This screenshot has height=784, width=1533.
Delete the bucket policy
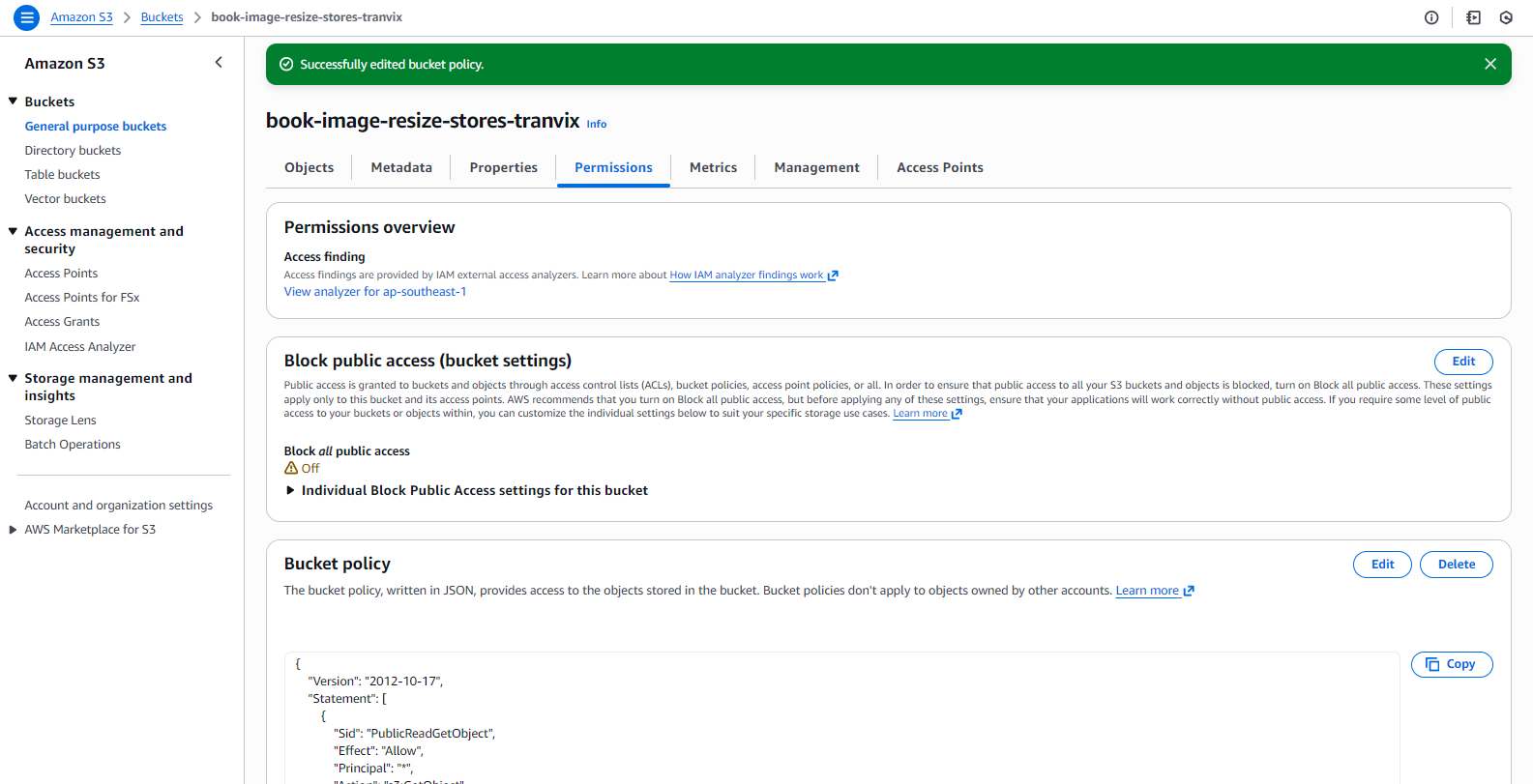pyautogui.click(x=1457, y=565)
